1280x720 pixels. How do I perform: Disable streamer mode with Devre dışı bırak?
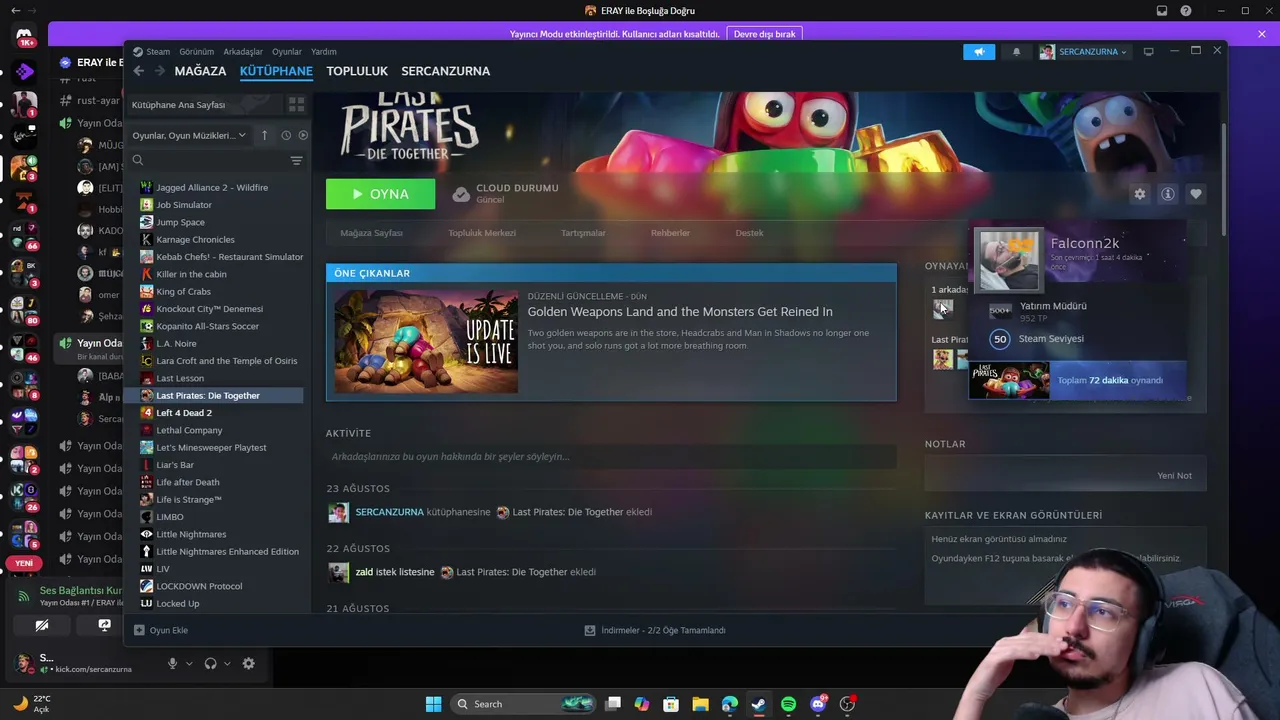click(764, 34)
